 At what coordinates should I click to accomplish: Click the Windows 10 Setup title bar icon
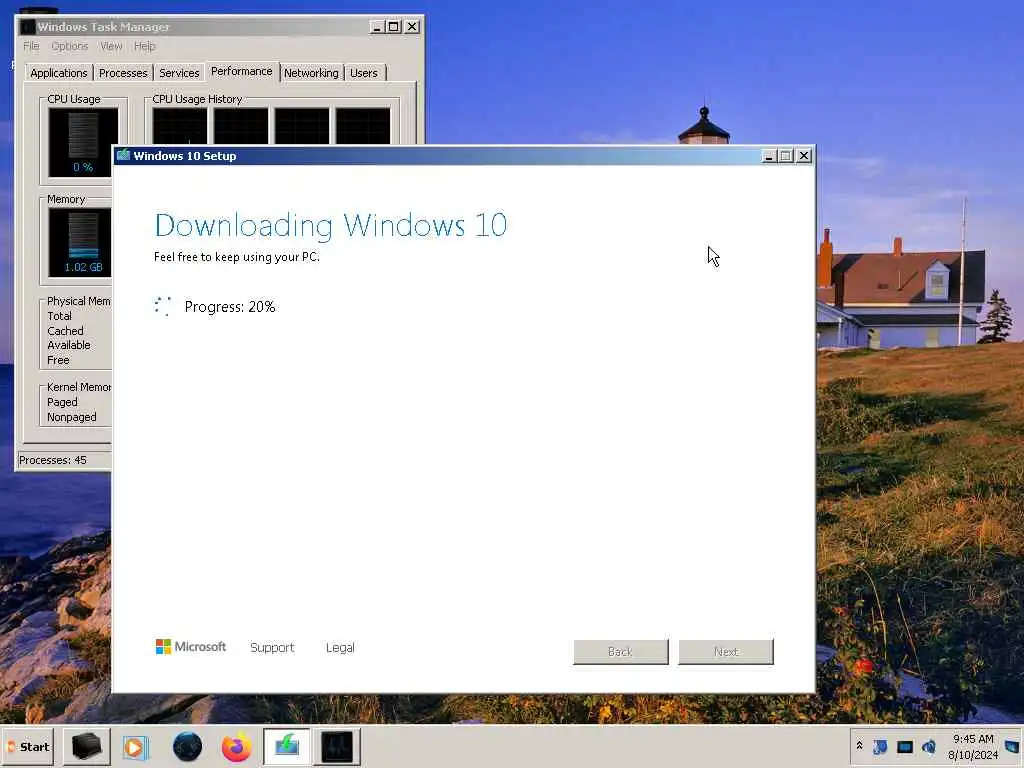pos(123,155)
